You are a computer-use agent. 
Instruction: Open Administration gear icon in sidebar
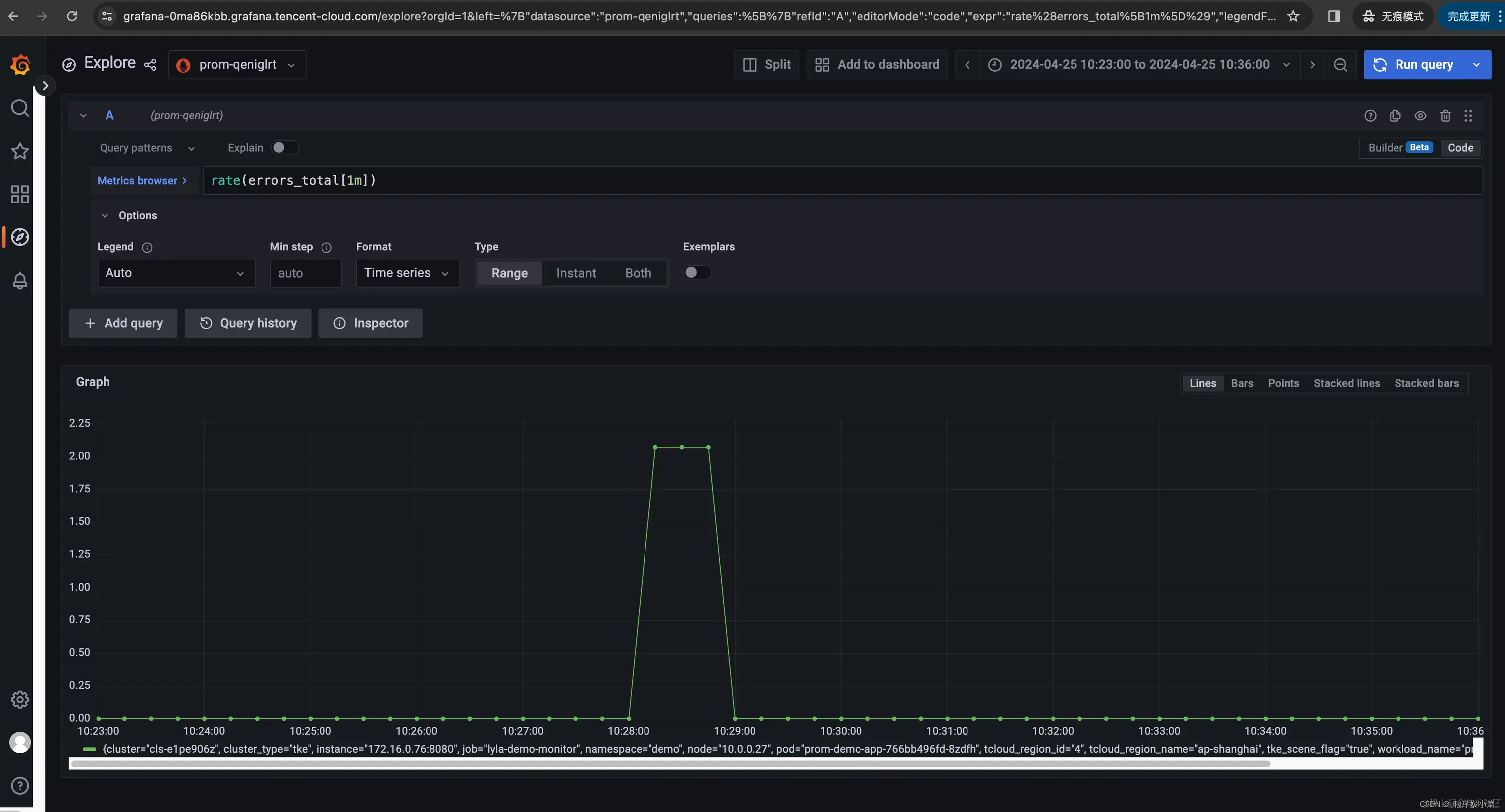20,699
